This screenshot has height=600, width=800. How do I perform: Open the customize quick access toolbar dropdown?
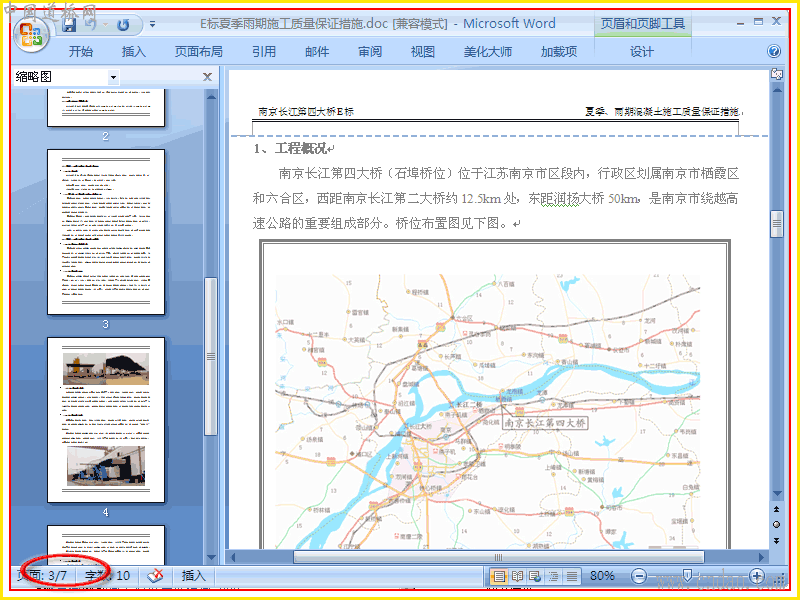152,24
